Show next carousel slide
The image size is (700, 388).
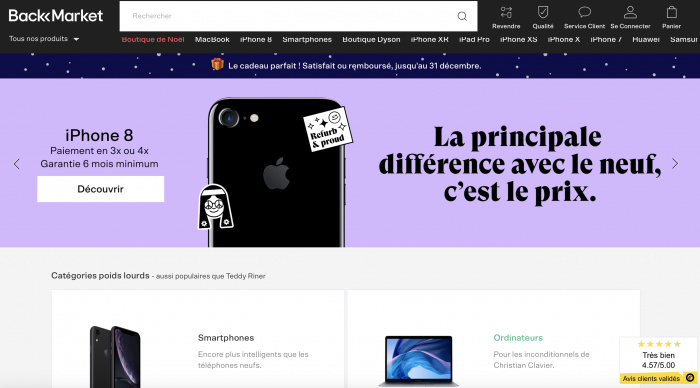point(675,163)
